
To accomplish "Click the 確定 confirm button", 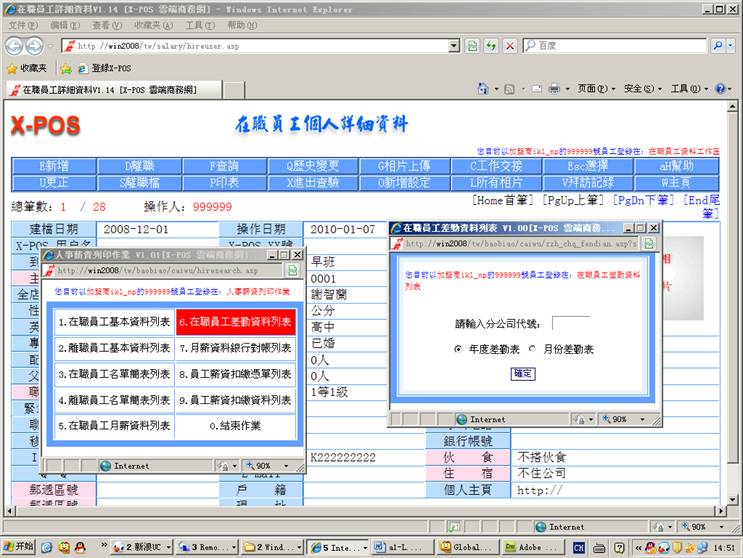I will tap(522, 373).
